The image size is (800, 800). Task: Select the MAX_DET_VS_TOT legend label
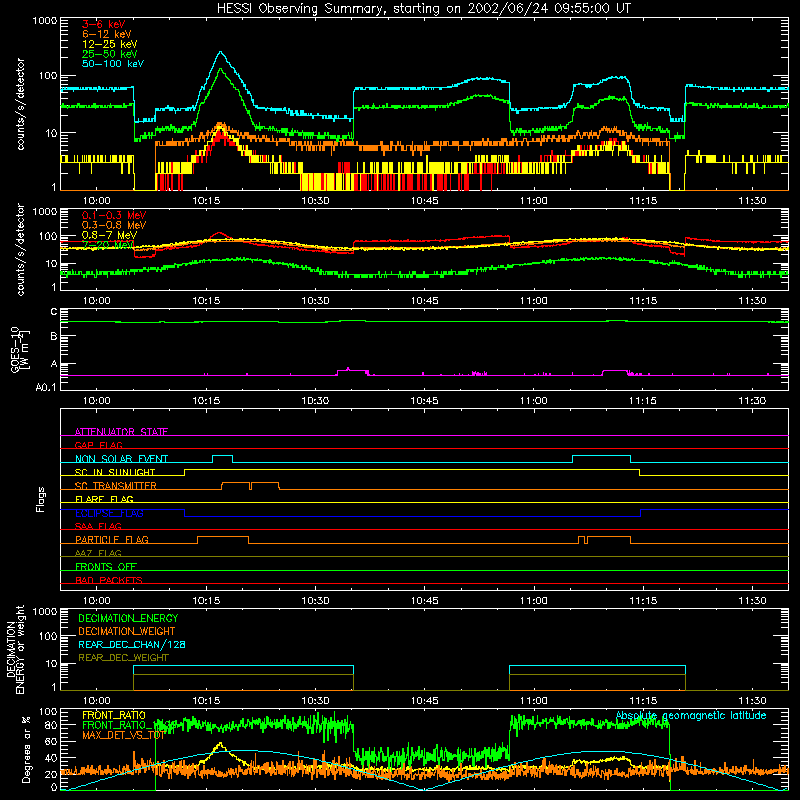pyautogui.click(x=123, y=735)
